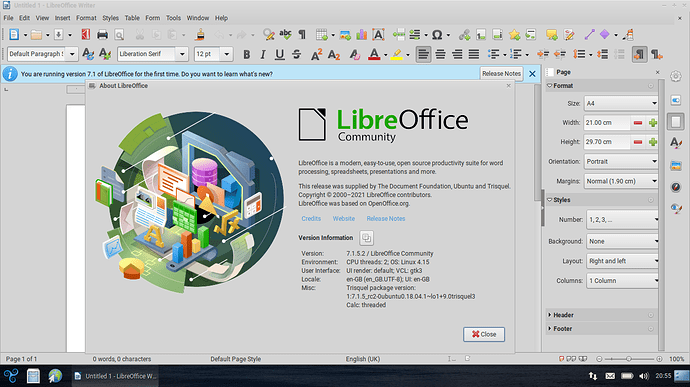Open font size dropdown 12 pt
Image resolution: width=690 pixels, height=387 pixels.
pos(227,54)
